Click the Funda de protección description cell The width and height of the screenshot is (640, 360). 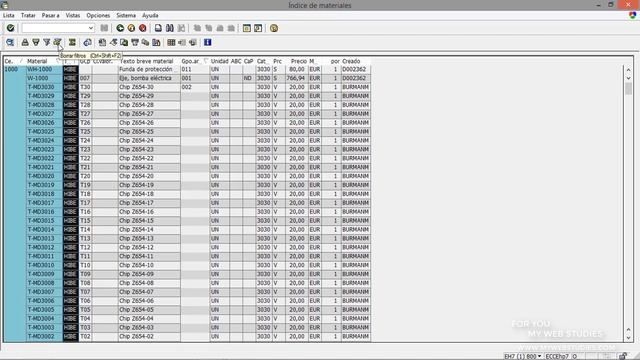[149, 69]
